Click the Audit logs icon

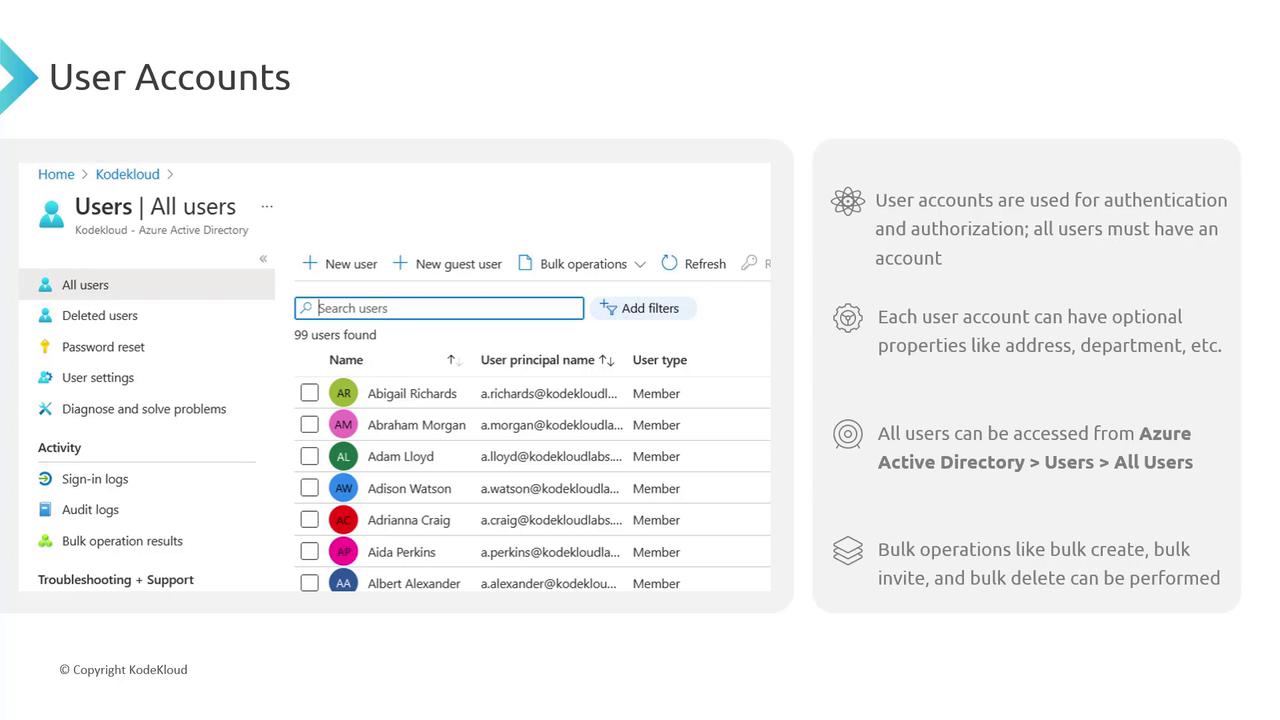(x=45, y=510)
